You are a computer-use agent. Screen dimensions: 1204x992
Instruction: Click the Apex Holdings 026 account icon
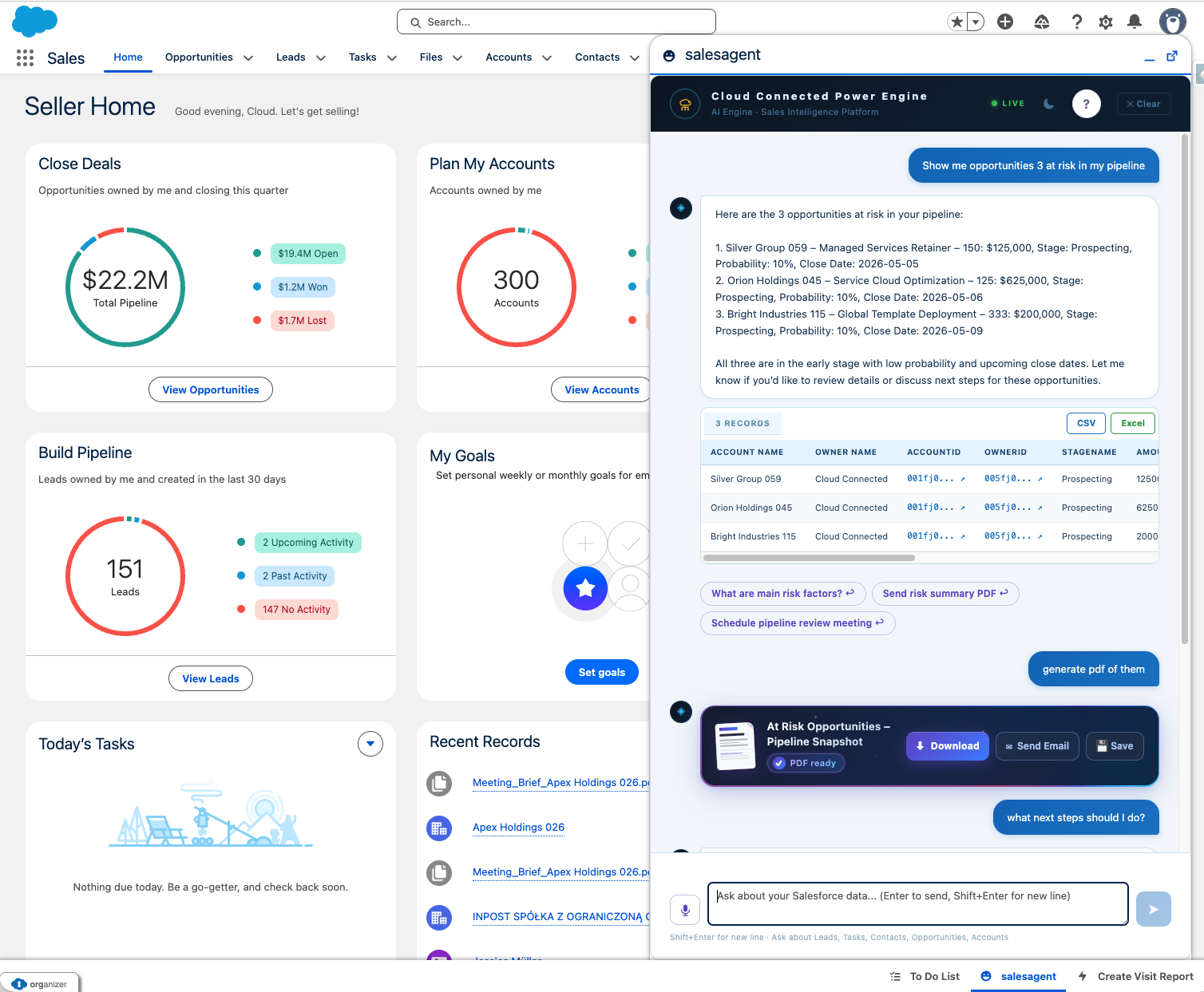tap(439, 828)
